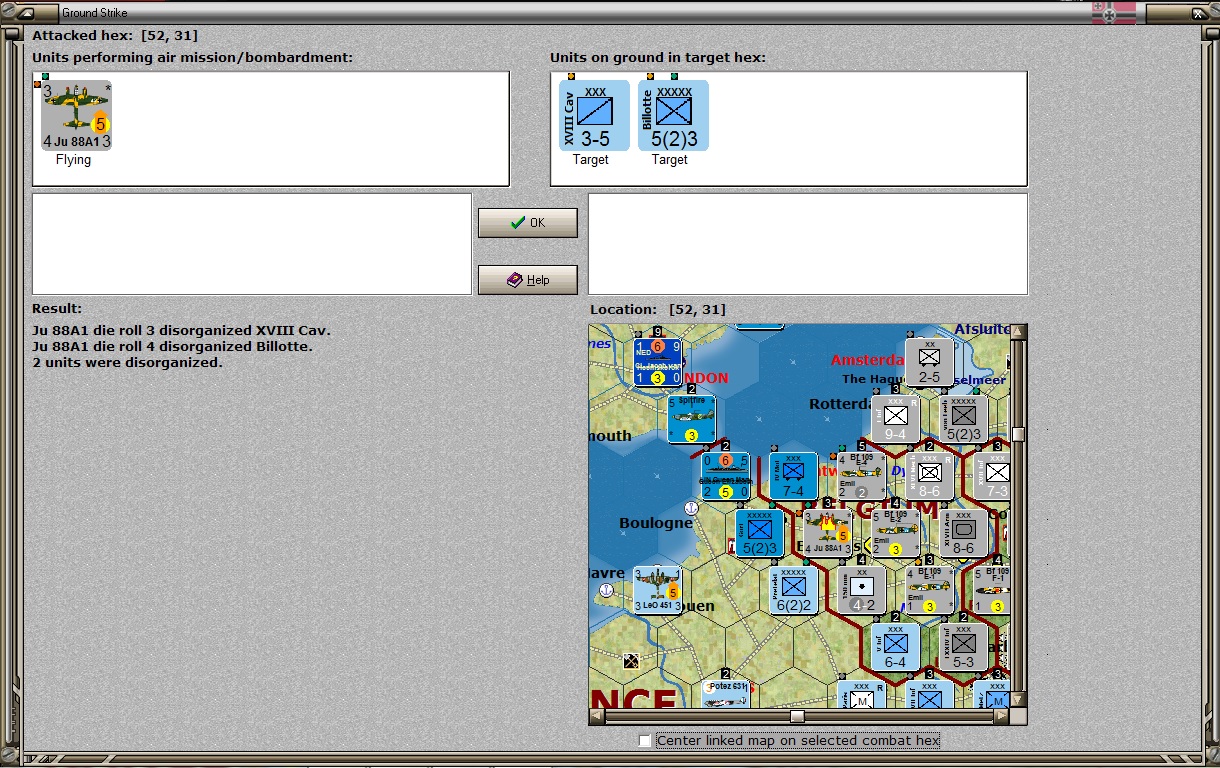
Task: Click the grey 5(2)3 army counter near Rotterdam
Action: point(964,419)
